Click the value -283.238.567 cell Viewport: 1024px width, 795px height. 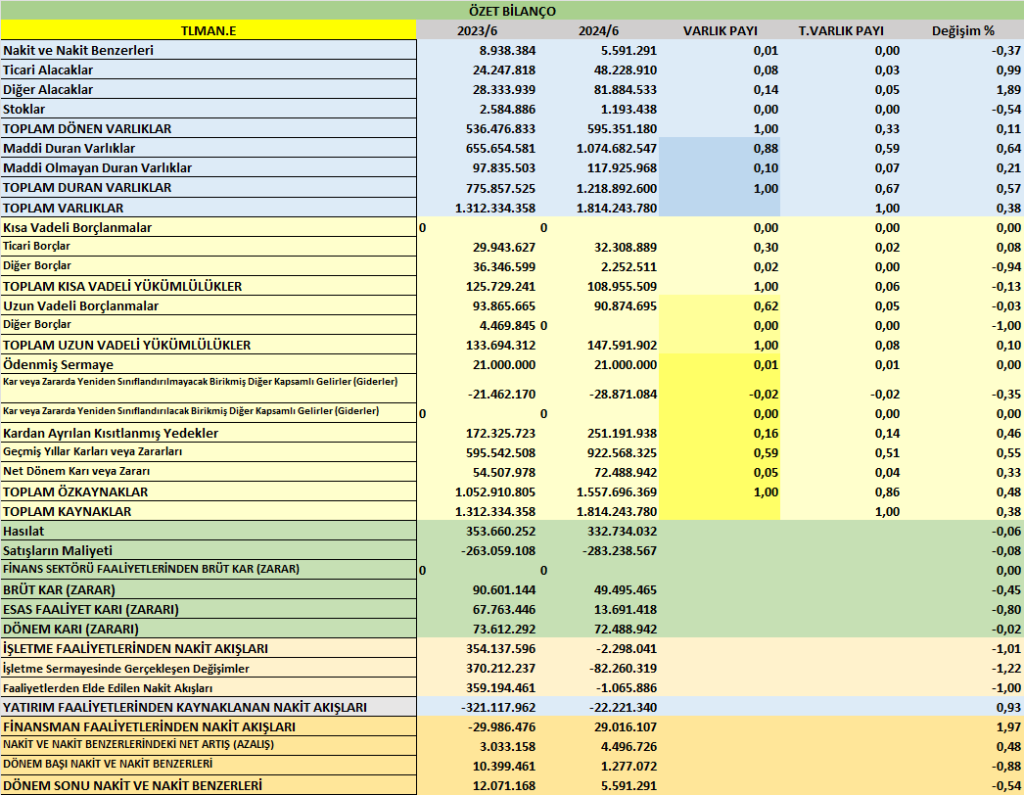point(619,551)
